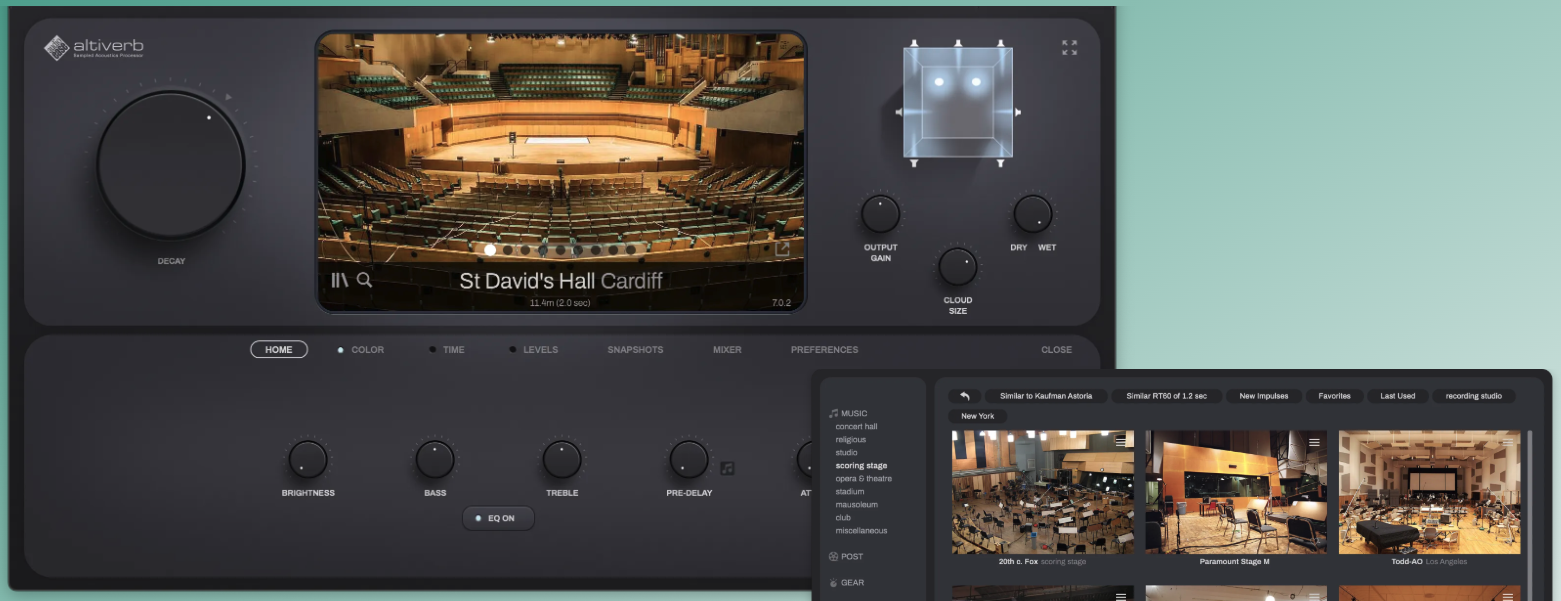Select the opera & theatre category
The image size is (1561, 601).
[863, 479]
